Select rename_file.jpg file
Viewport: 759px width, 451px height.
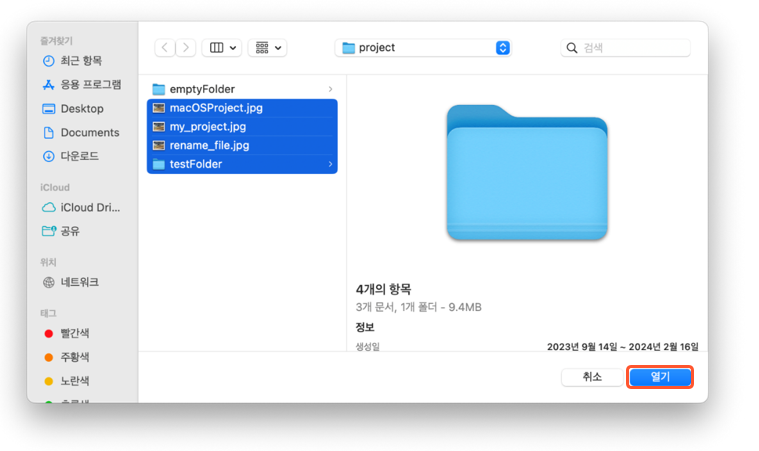[242, 145]
